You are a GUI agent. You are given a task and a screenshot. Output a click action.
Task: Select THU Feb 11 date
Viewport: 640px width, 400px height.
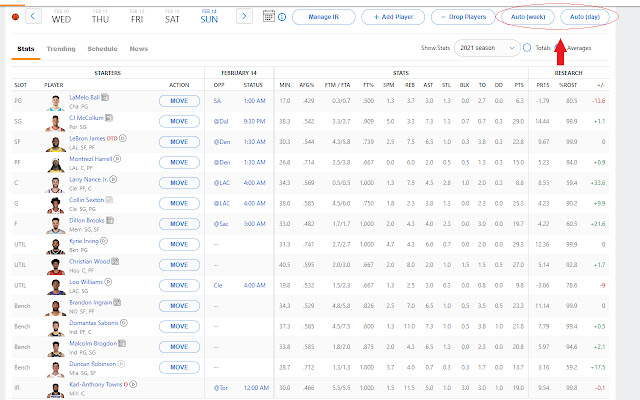coord(100,16)
